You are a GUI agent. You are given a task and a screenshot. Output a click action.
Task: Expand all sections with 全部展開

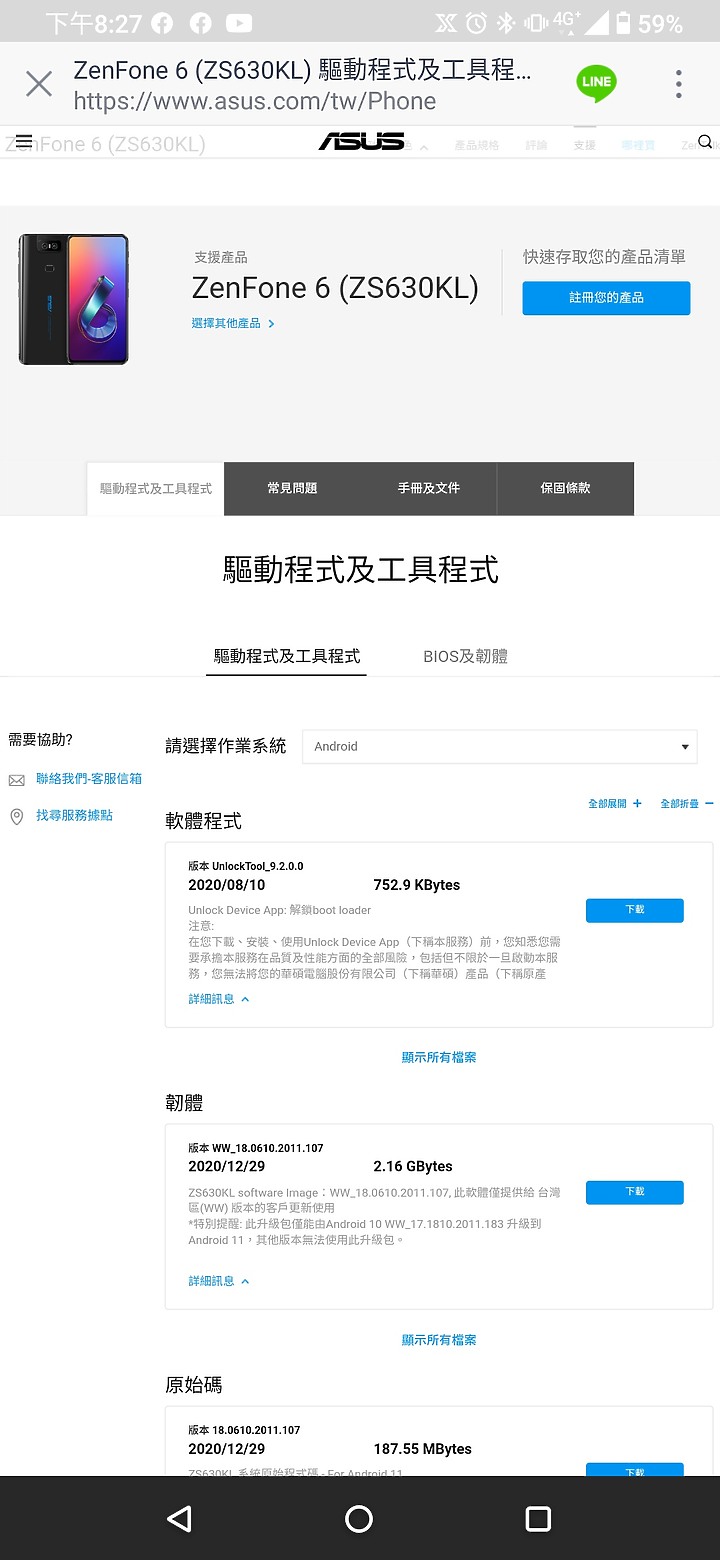(x=615, y=804)
